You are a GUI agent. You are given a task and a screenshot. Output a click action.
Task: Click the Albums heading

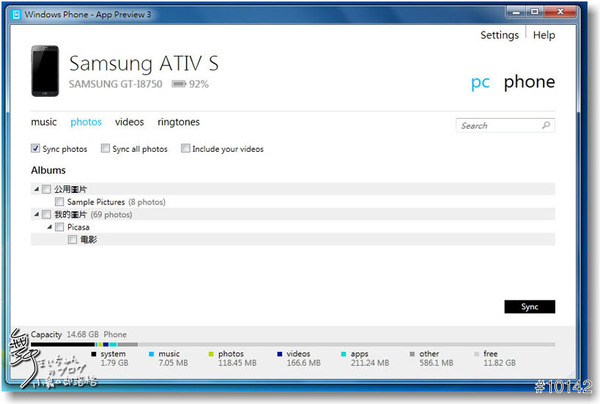(48, 170)
